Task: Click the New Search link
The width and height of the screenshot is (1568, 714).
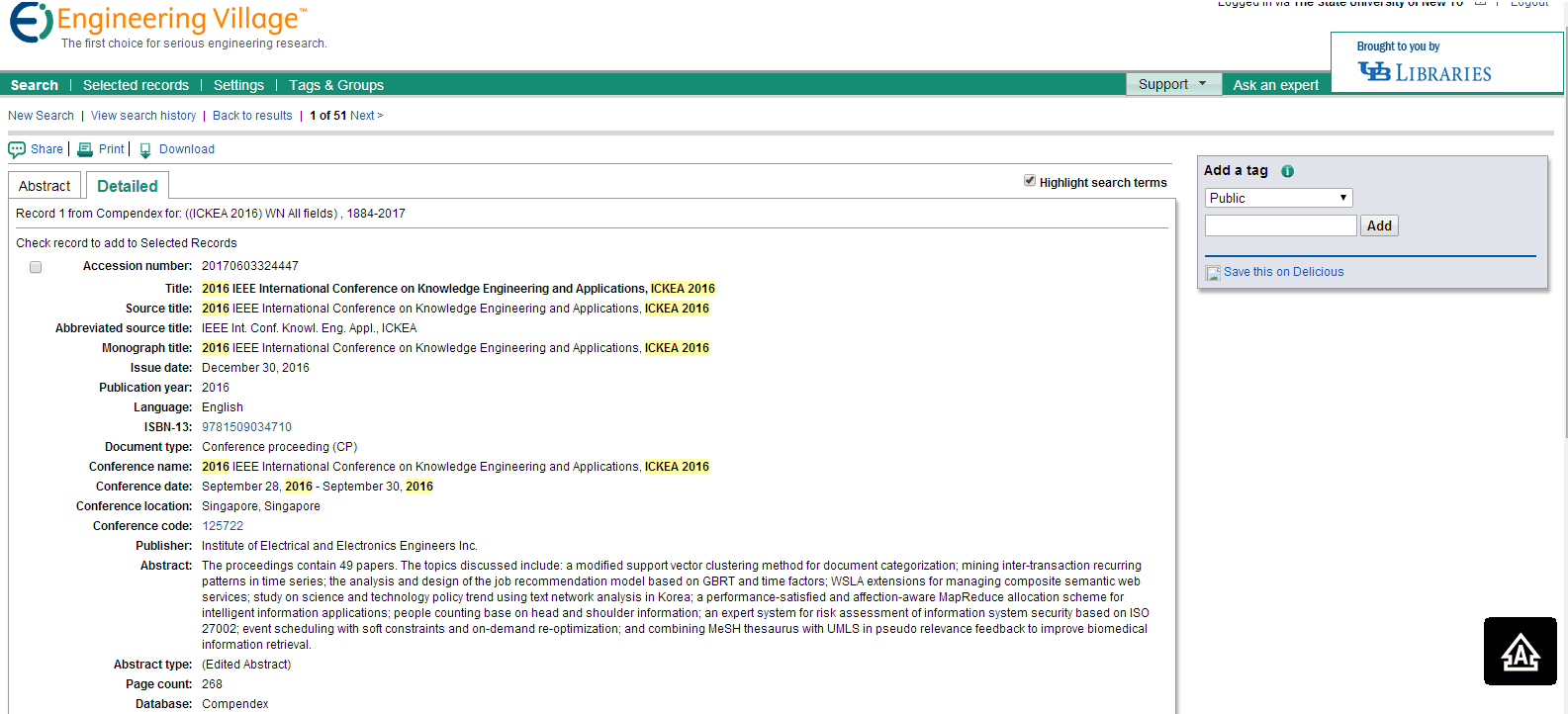Action: pos(41,116)
